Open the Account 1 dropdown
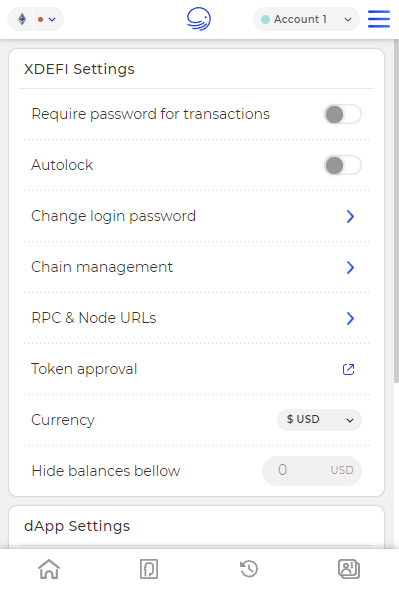 [x=306, y=19]
